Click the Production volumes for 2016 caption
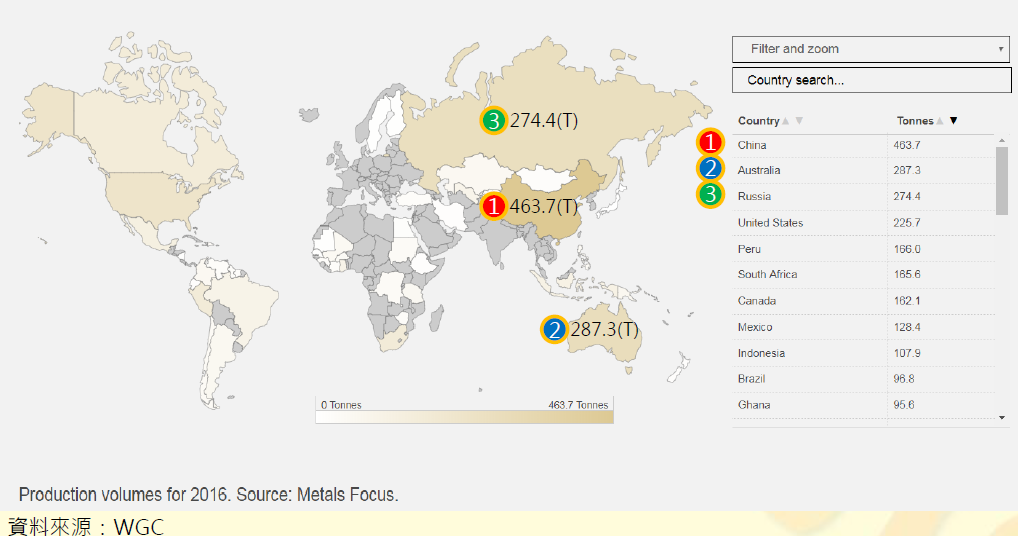 [208, 494]
